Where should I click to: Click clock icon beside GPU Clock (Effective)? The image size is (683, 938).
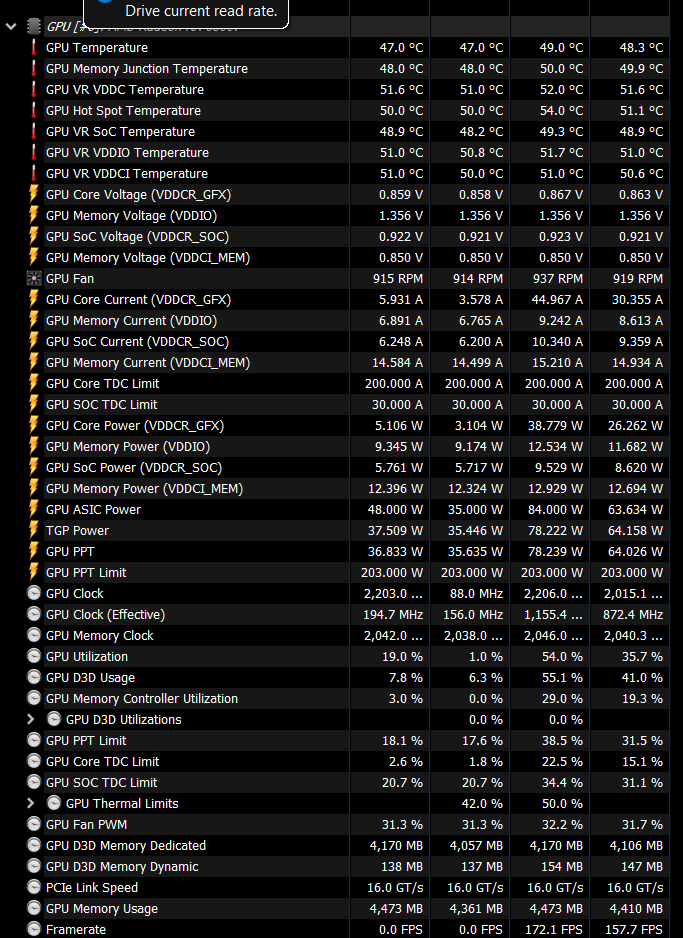point(34,614)
